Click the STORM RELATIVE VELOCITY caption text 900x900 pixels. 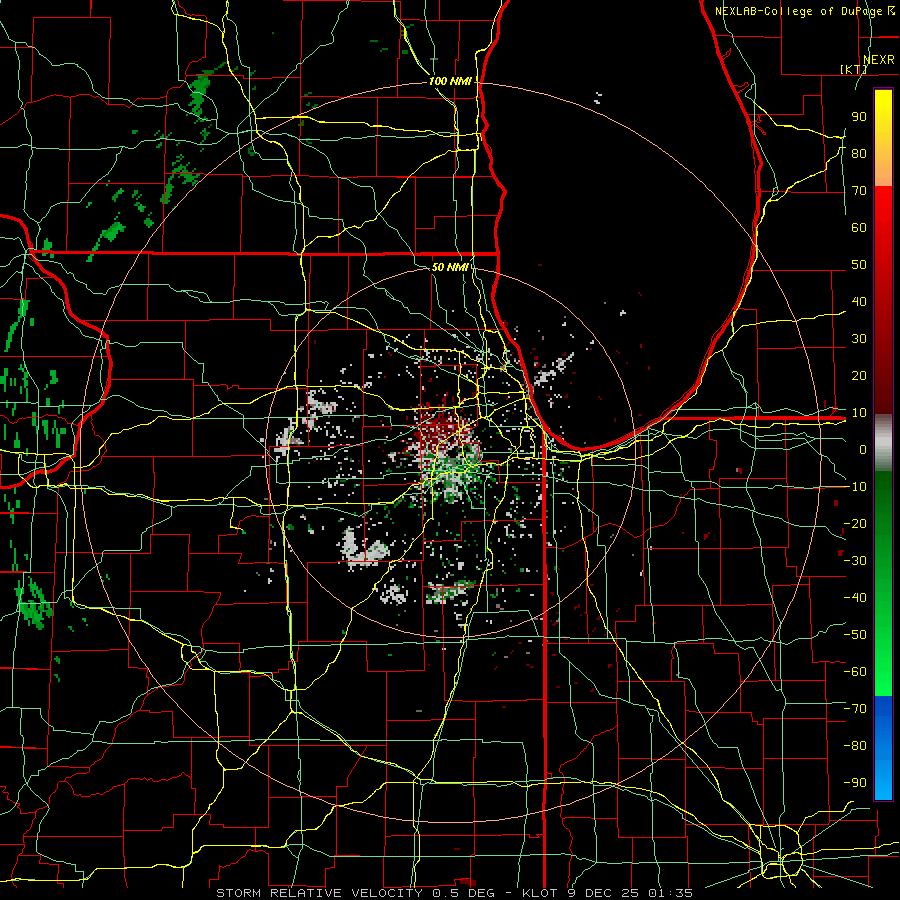tap(319, 893)
